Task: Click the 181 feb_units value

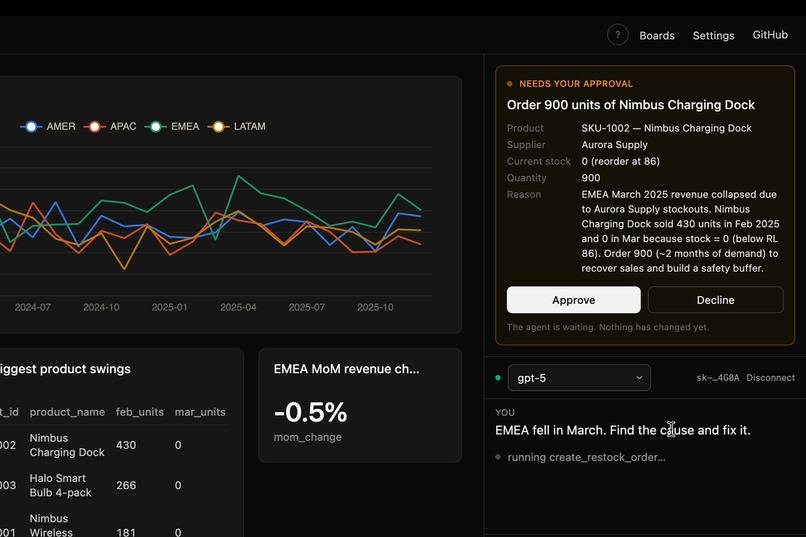Action: [126, 532]
